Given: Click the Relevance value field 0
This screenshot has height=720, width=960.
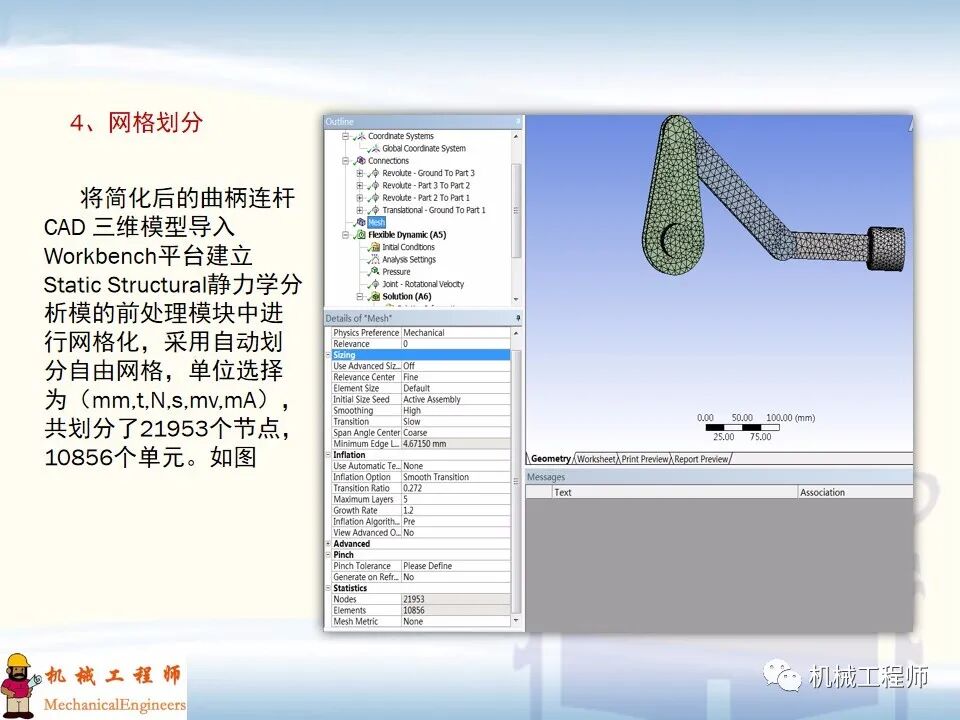Looking at the screenshot, I should click(456, 343).
